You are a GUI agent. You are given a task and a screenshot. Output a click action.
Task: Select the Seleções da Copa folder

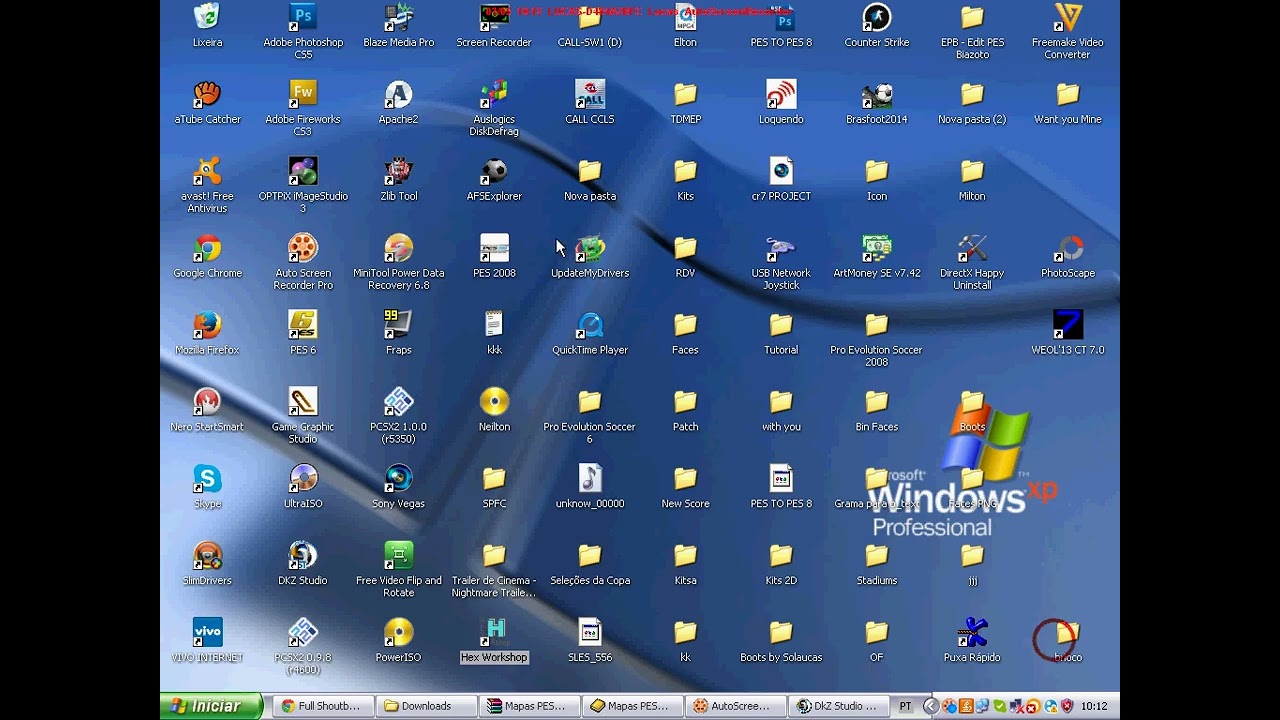[x=590, y=556]
